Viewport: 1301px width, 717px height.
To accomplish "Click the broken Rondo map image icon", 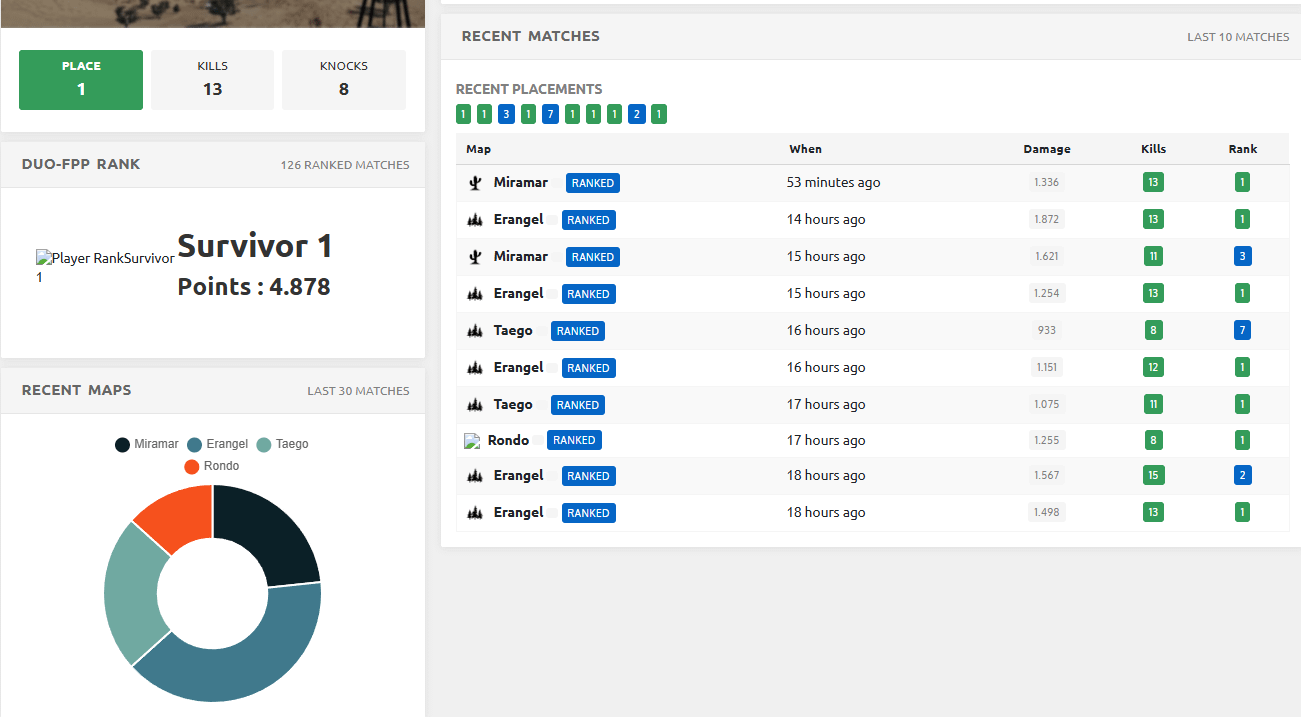I will (473, 441).
